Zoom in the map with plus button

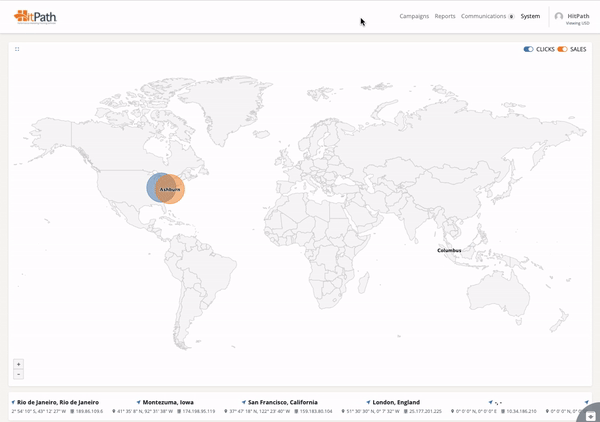(18, 364)
